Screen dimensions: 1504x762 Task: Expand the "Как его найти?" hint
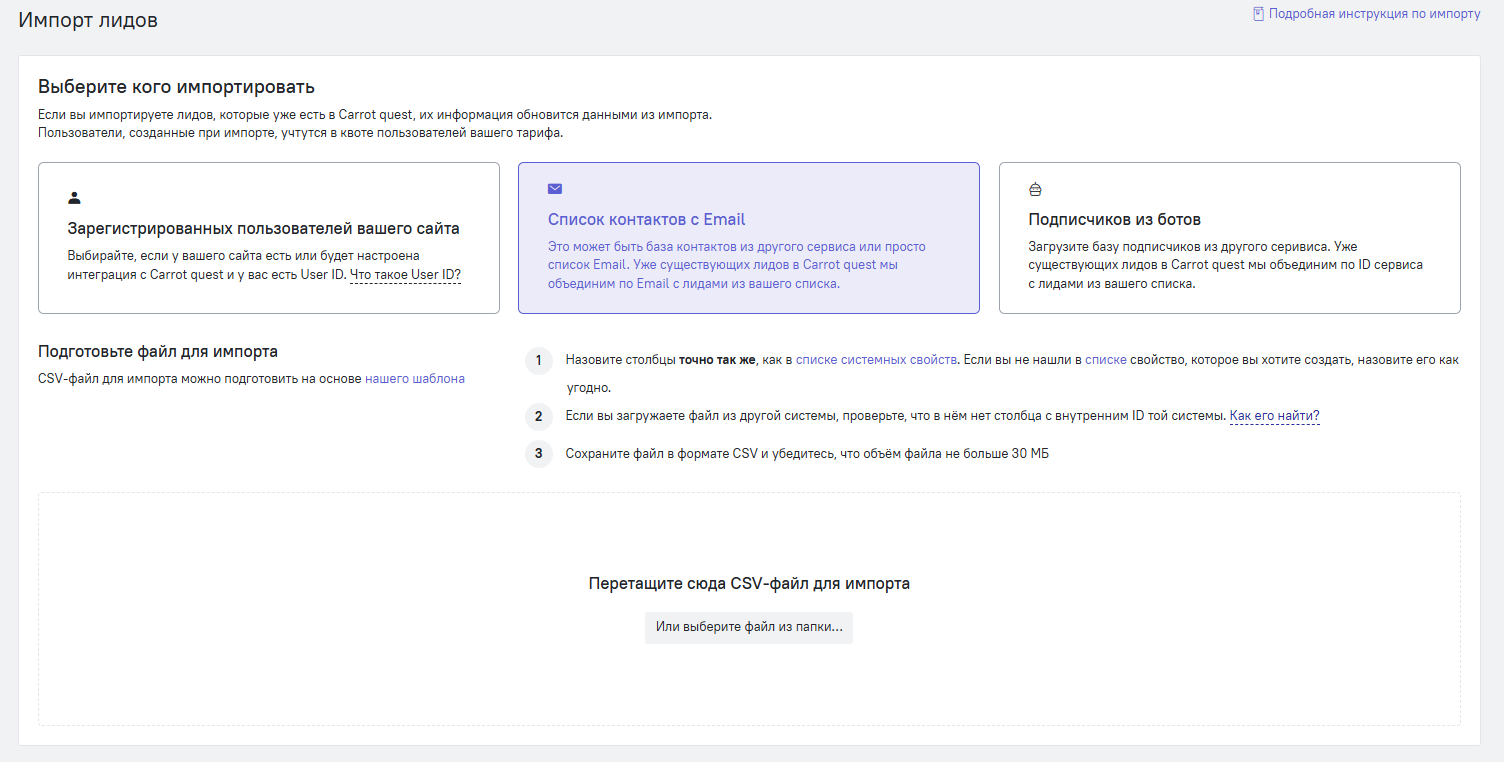[1274, 416]
